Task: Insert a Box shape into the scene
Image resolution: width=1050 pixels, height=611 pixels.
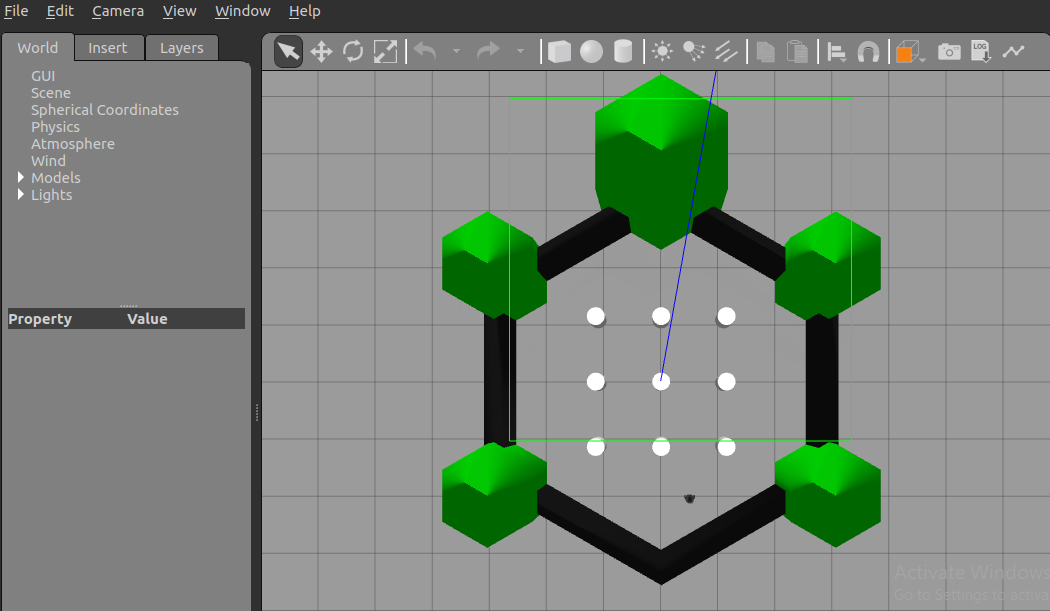Action: [x=559, y=50]
